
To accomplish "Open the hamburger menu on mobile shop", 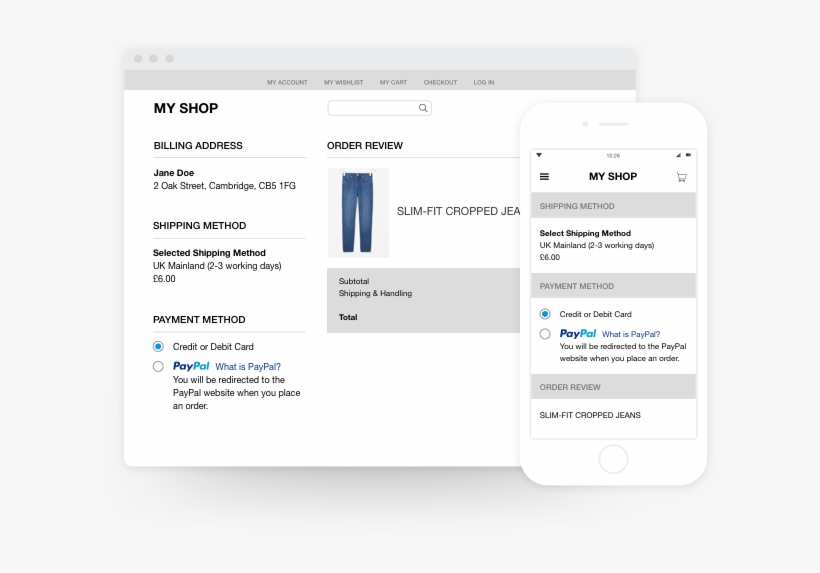I will [x=544, y=177].
